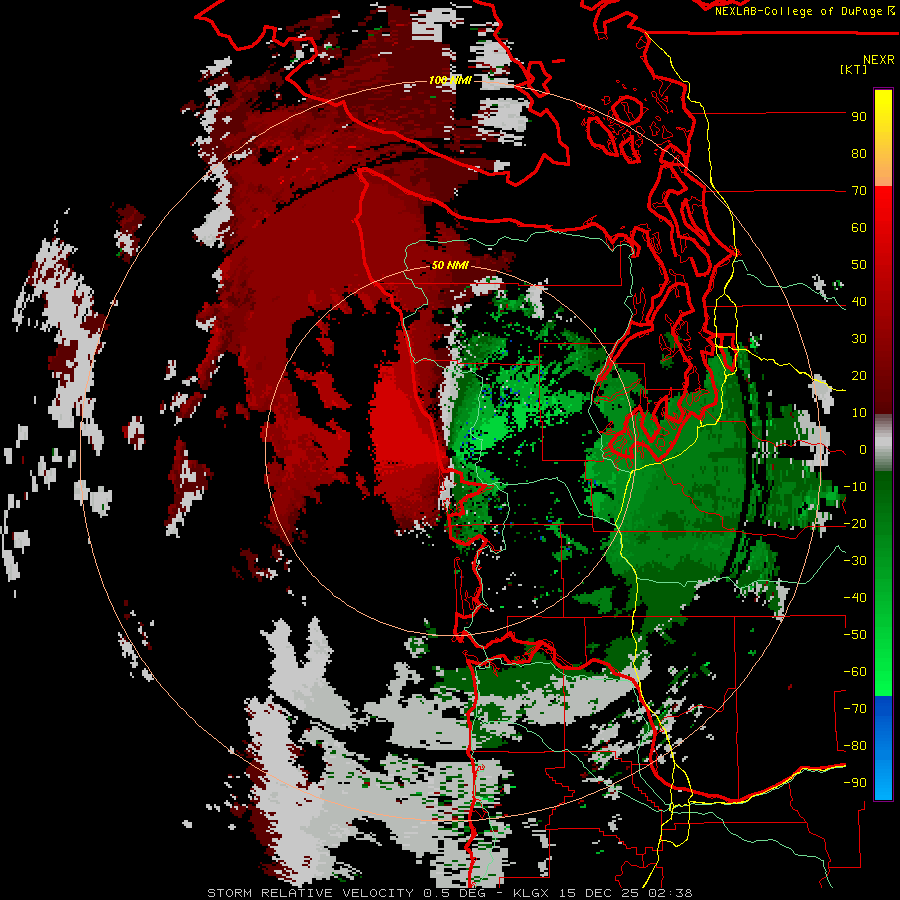This screenshot has height=900, width=900.
Task: Click the -10 value on velocity scale
Action: coord(855,487)
